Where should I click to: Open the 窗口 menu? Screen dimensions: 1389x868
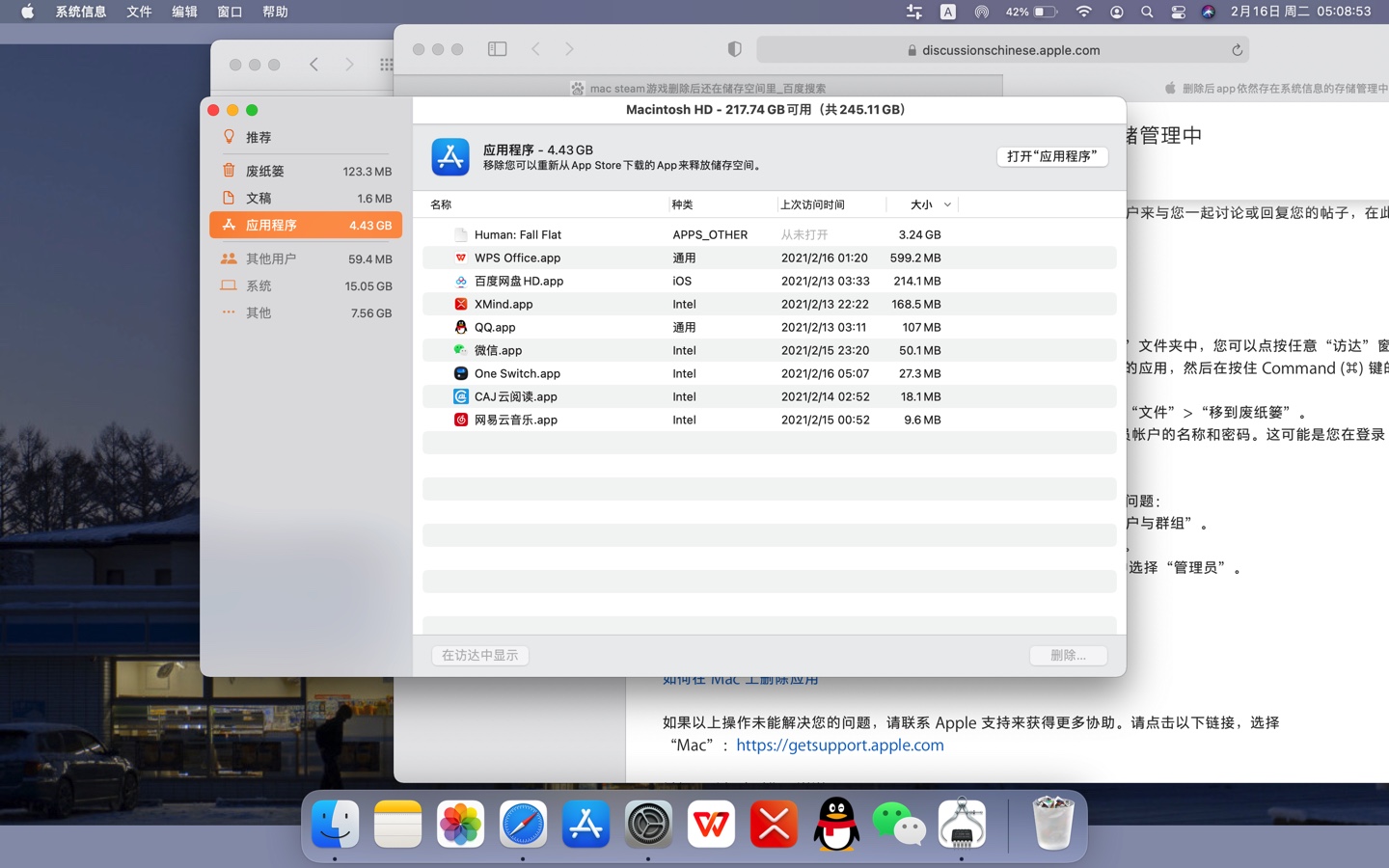click(230, 12)
